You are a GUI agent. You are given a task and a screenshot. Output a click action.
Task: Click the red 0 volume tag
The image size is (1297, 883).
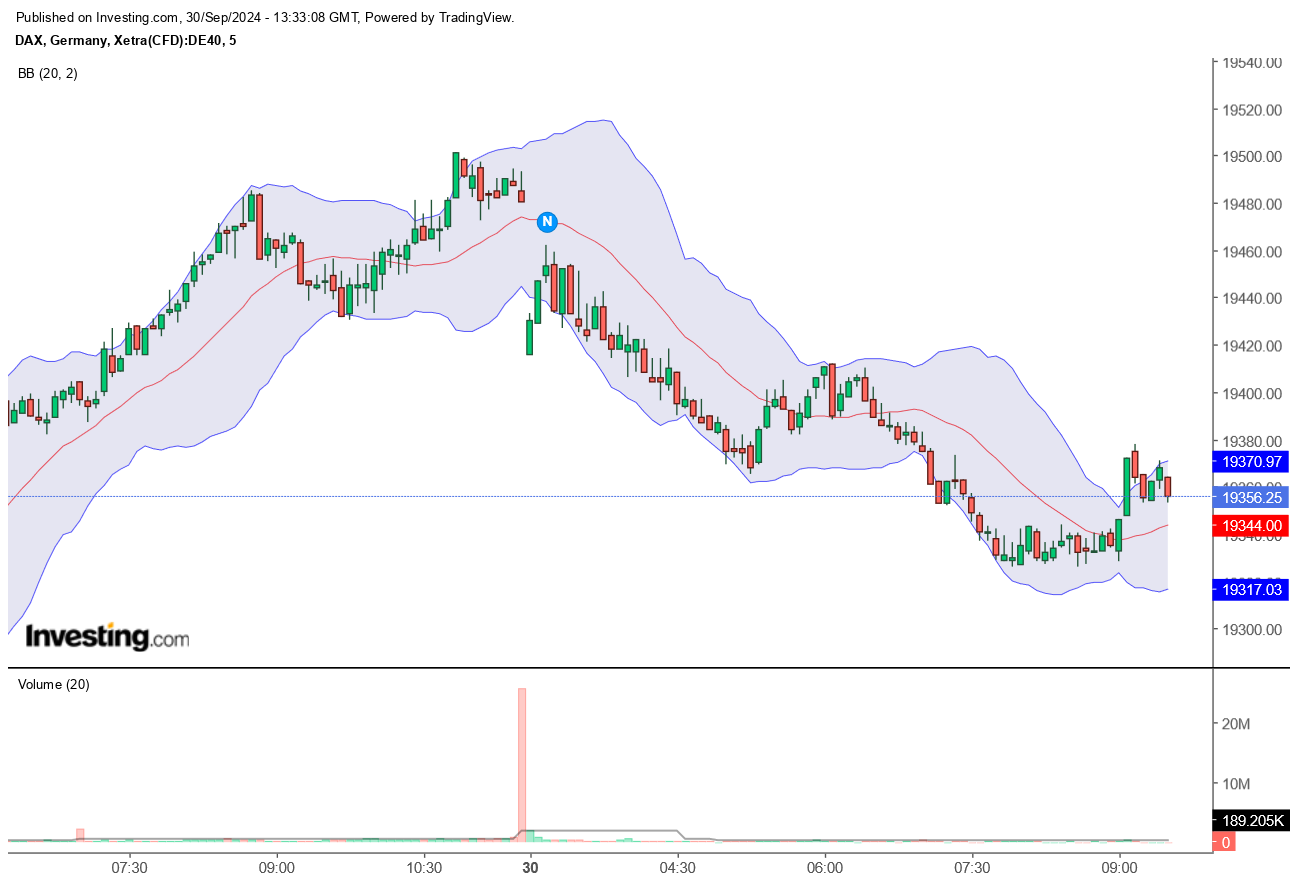coord(1225,843)
